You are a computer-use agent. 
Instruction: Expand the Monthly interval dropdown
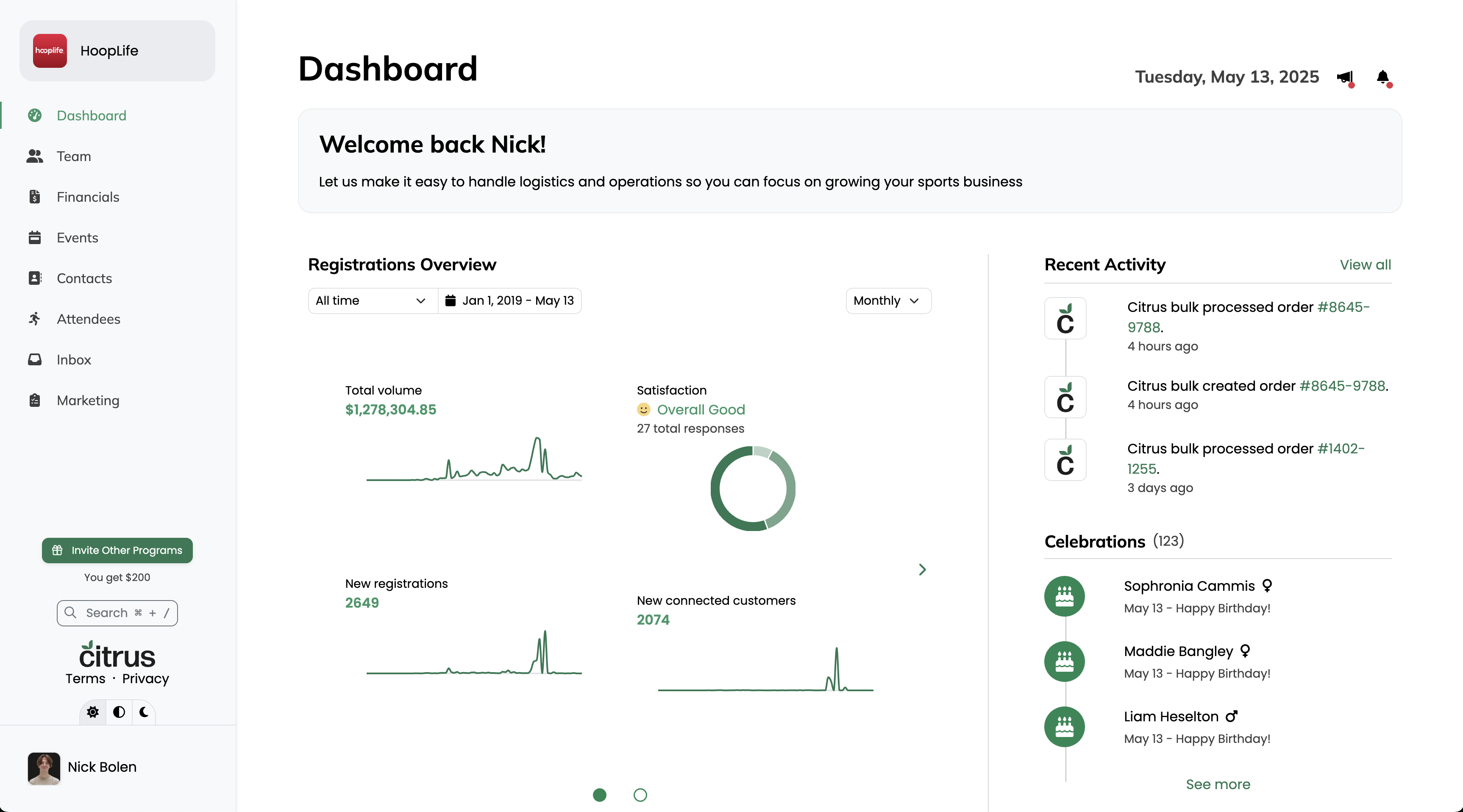[x=888, y=300]
